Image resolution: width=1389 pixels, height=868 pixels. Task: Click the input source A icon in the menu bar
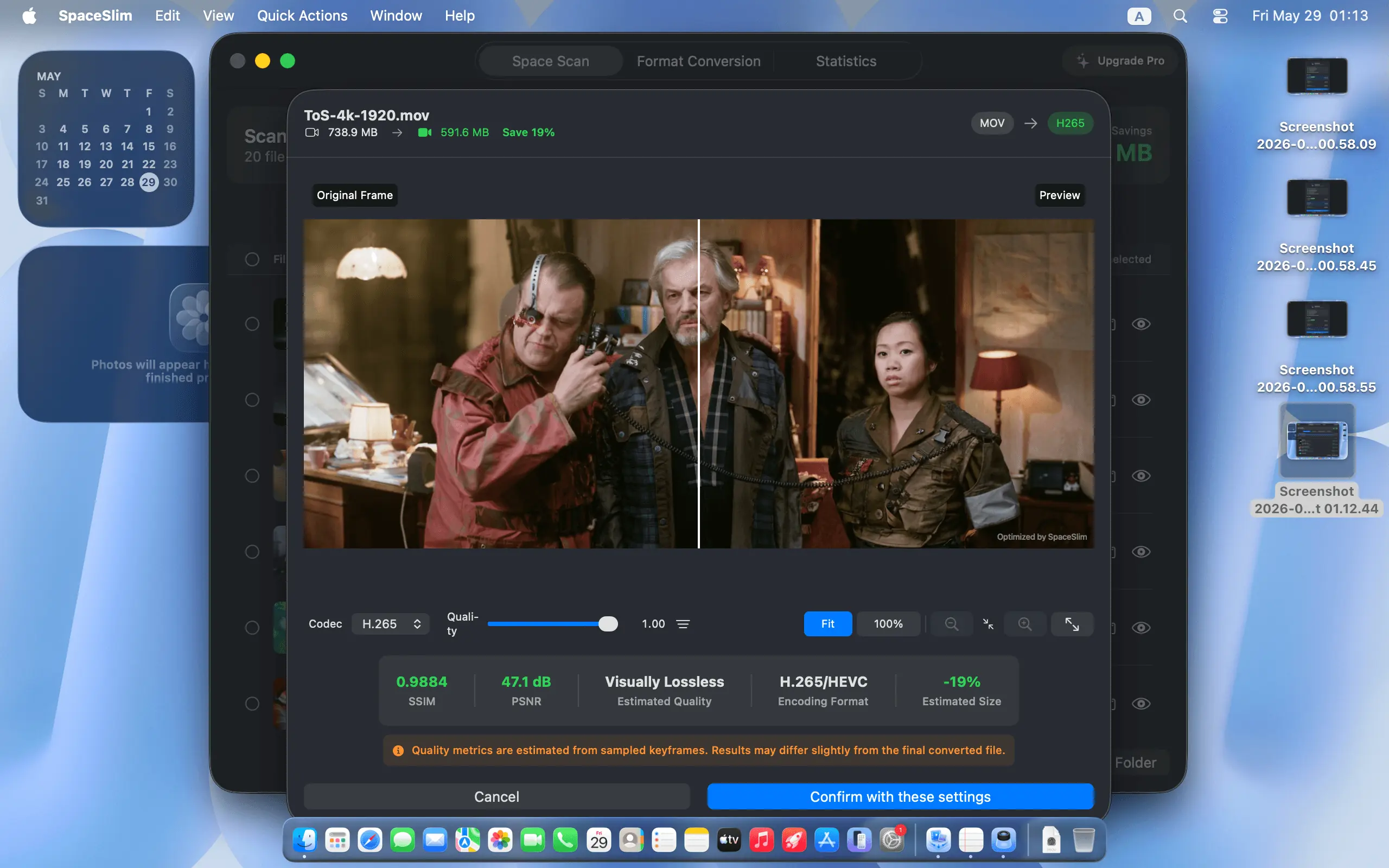coord(1139,16)
